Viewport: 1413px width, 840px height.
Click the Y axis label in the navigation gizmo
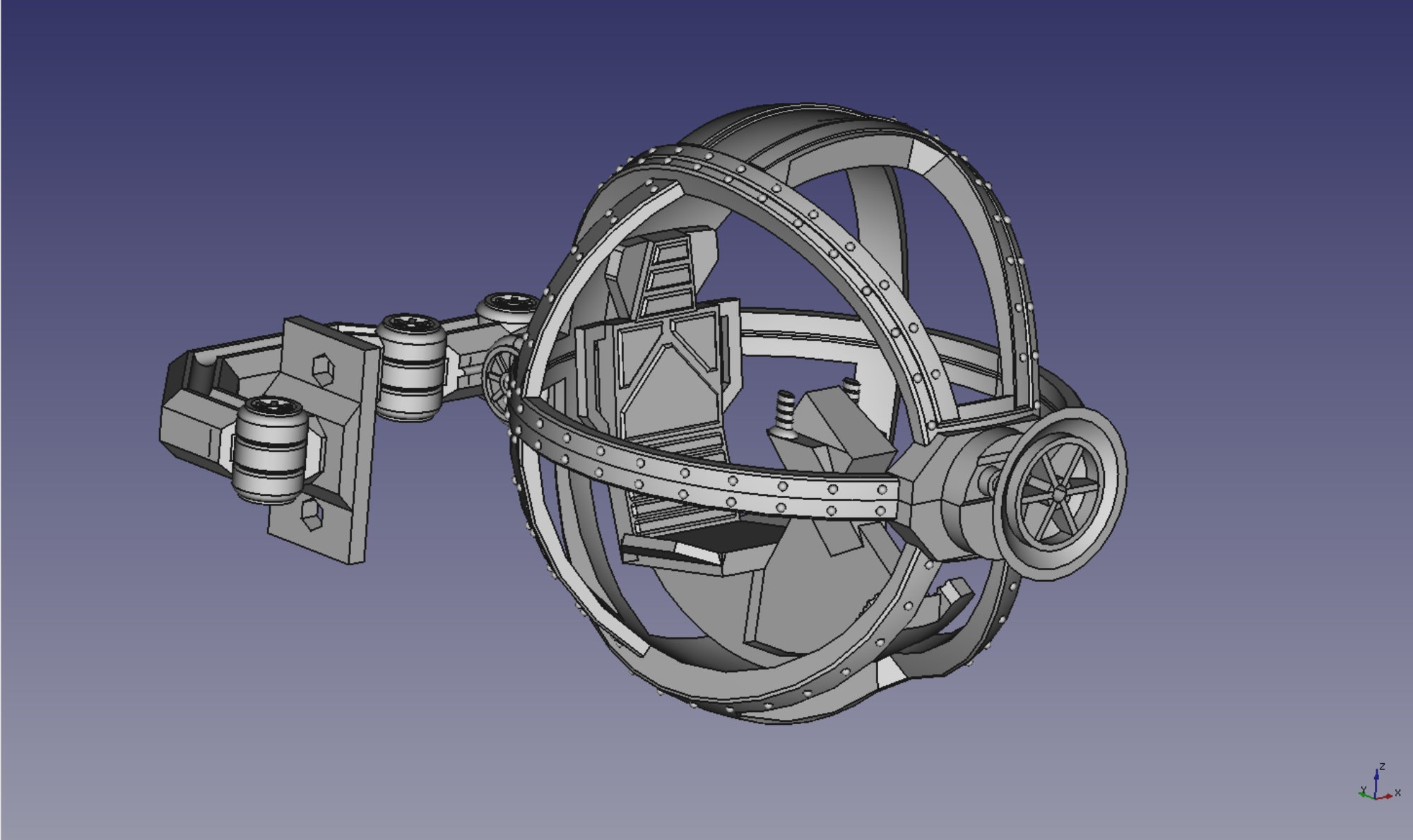pyautogui.click(x=1364, y=790)
